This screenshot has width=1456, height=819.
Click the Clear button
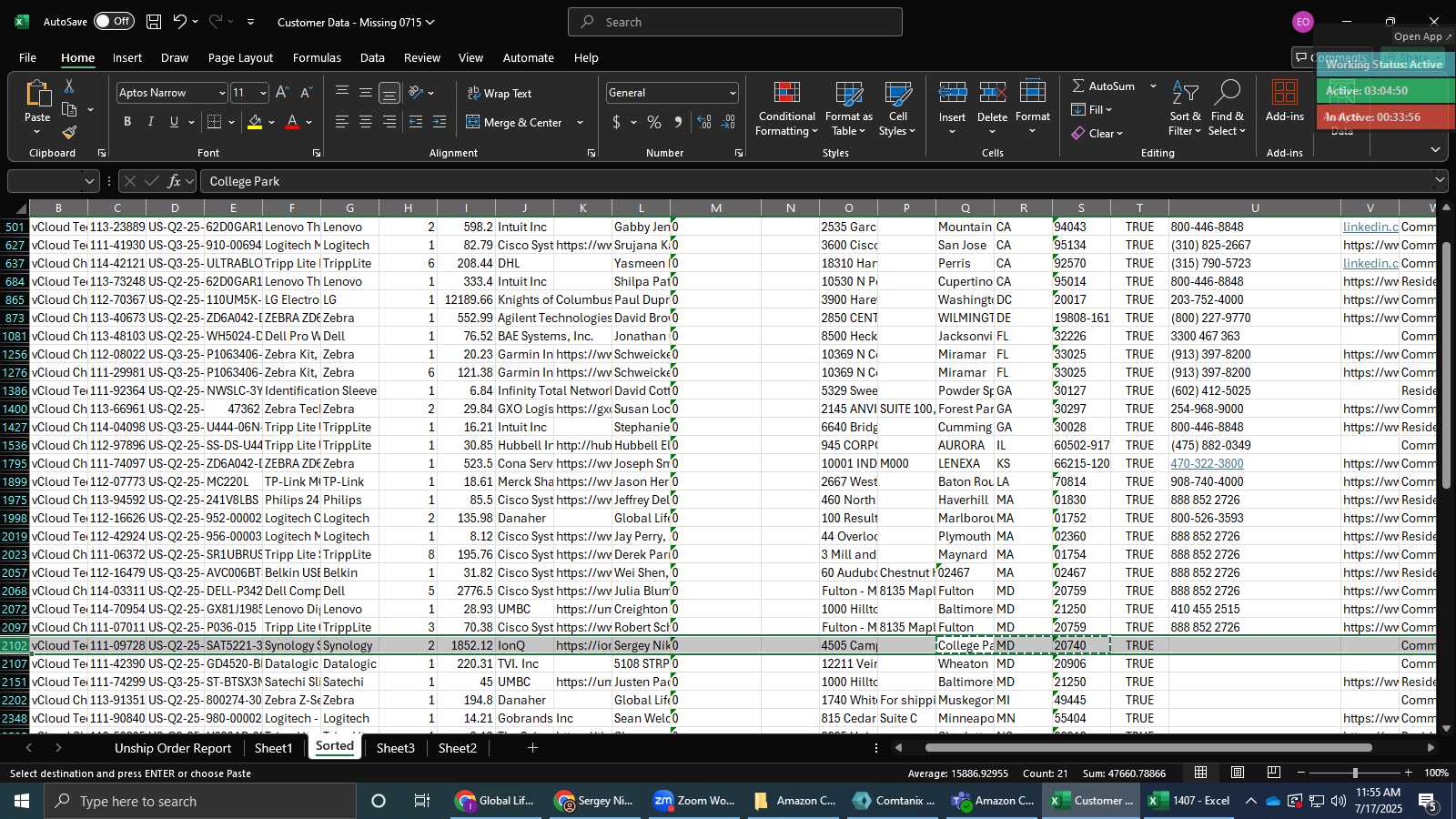pos(1097,133)
